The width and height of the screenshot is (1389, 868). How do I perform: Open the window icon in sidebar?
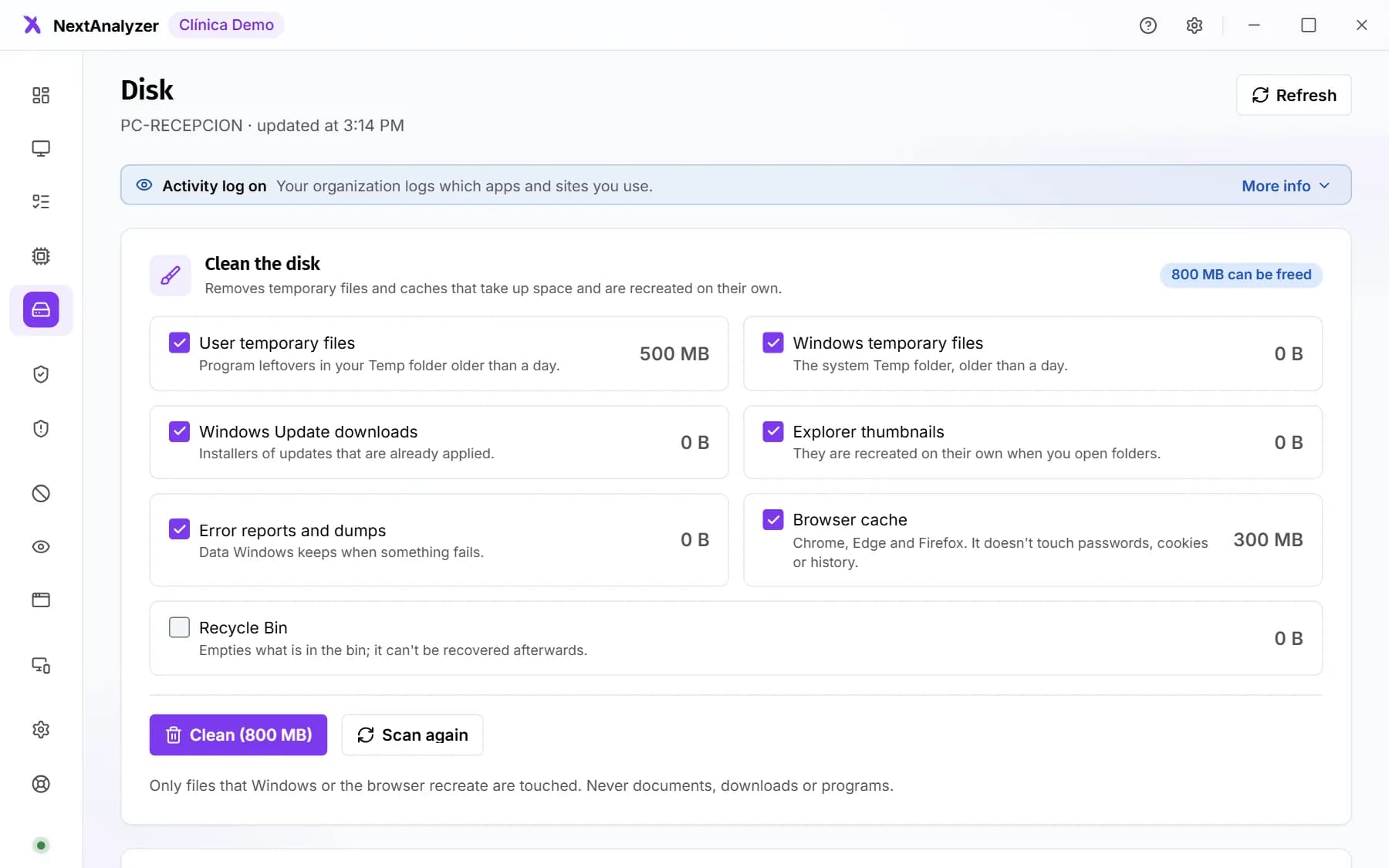[x=41, y=600]
